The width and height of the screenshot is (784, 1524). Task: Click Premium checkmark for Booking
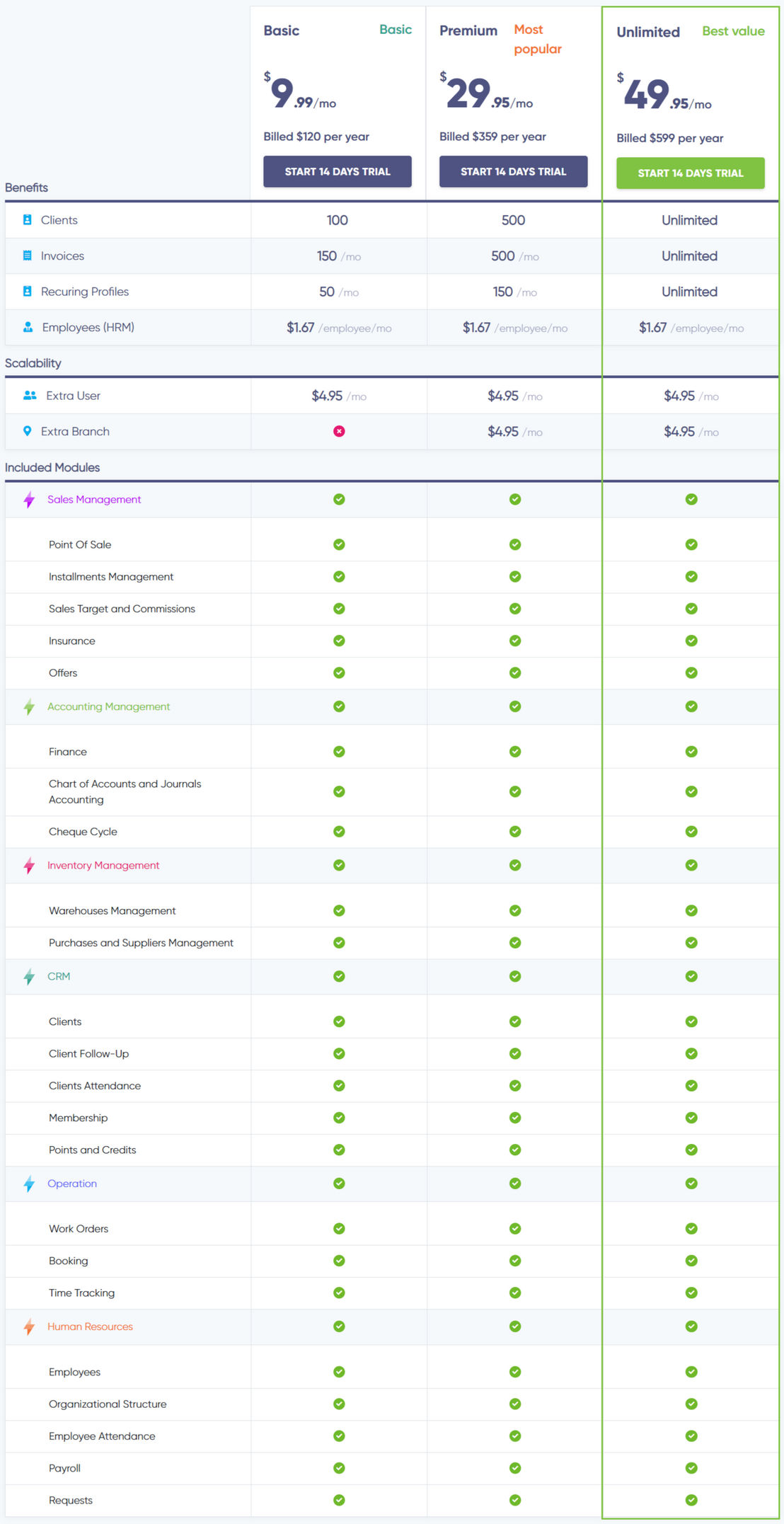point(515,1261)
